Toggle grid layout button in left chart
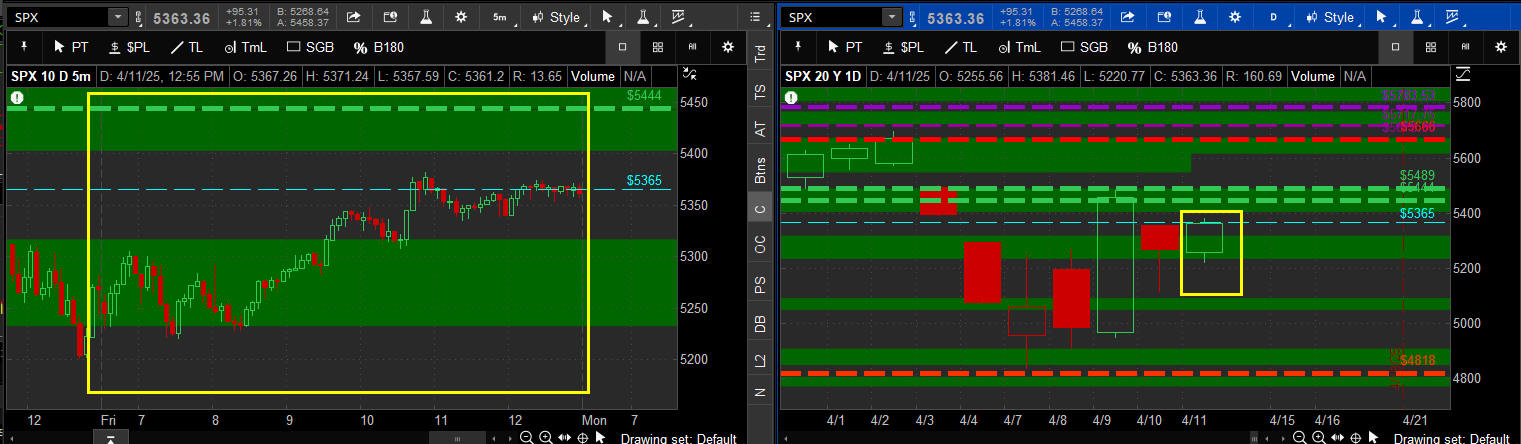The height and width of the screenshot is (444, 1521). (657, 47)
